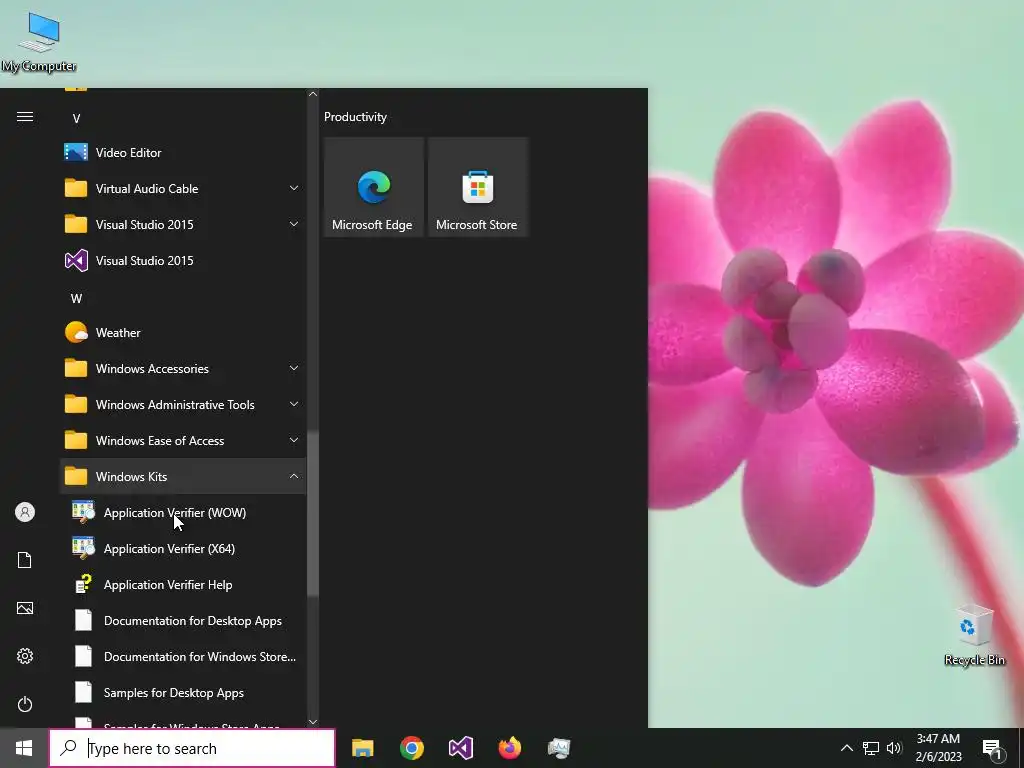Image resolution: width=1024 pixels, height=768 pixels.
Task: Open Documentation for Windows Store file icon
Action: 84,656
